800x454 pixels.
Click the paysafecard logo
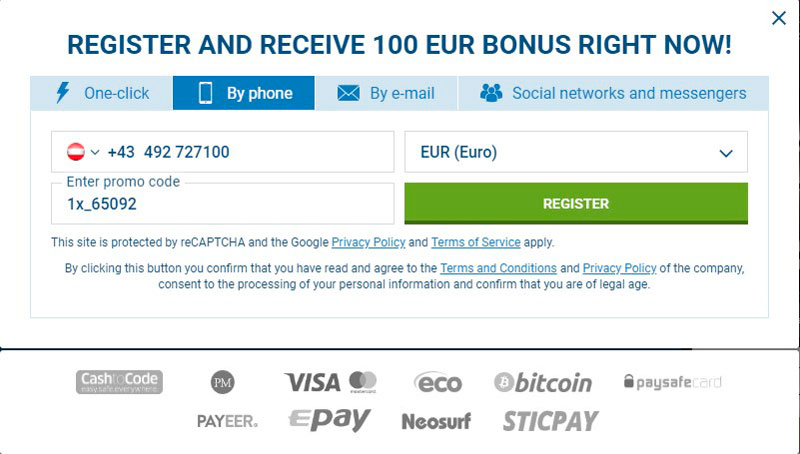672,382
